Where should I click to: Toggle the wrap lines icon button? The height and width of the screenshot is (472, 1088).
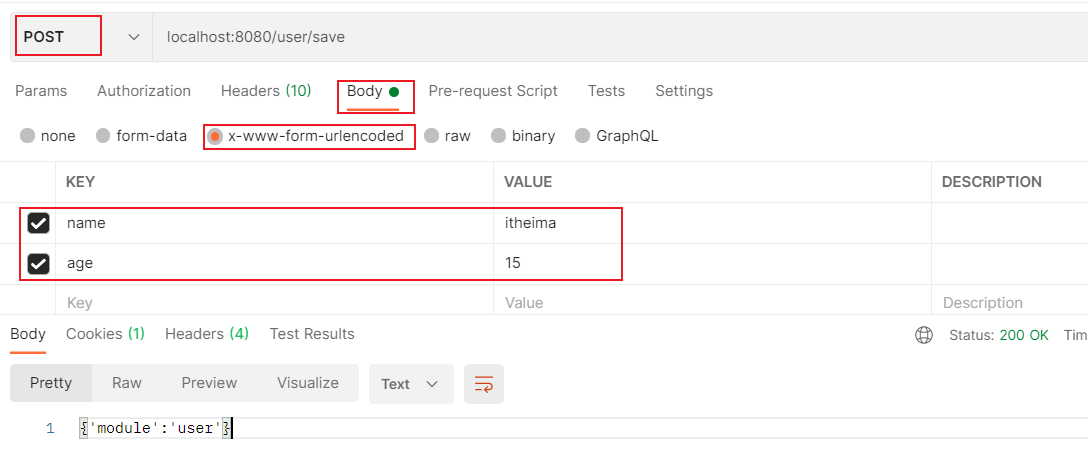484,384
